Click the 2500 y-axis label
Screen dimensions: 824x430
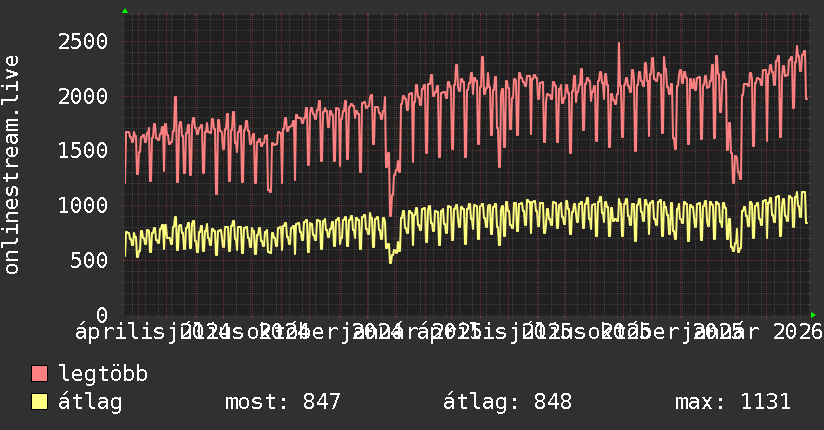click(83, 42)
